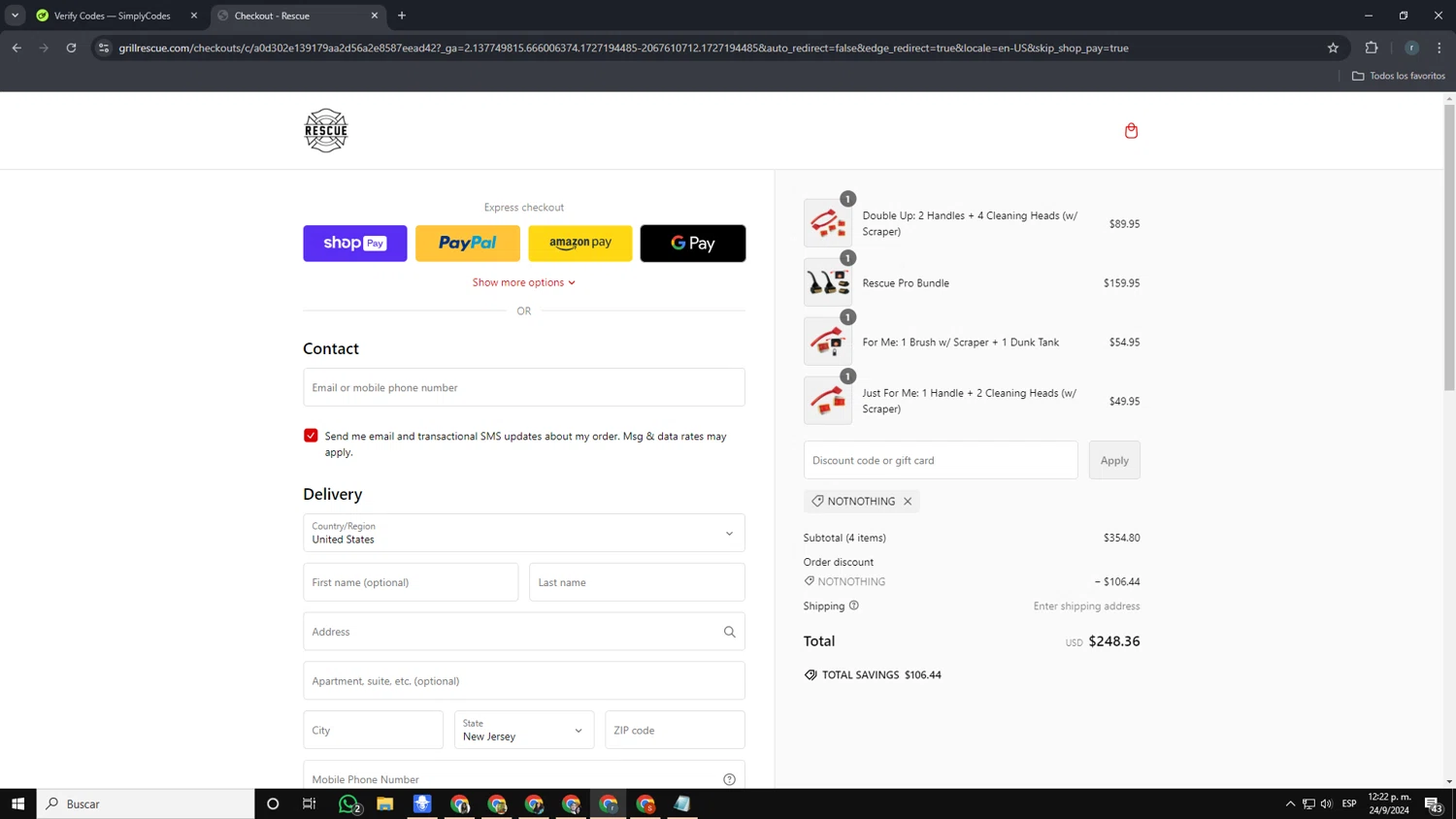Open File Explorer from the taskbar
1456x819 pixels.
pyautogui.click(x=385, y=803)
